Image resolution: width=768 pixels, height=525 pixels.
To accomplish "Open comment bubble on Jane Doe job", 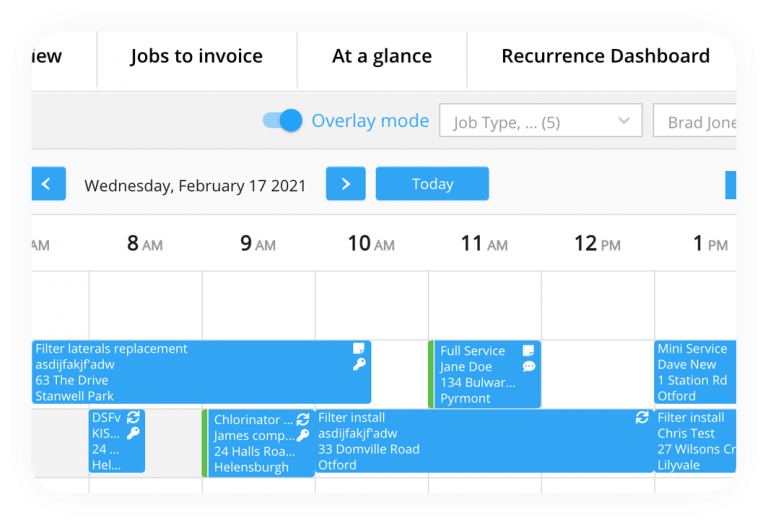I will [528, 367].
